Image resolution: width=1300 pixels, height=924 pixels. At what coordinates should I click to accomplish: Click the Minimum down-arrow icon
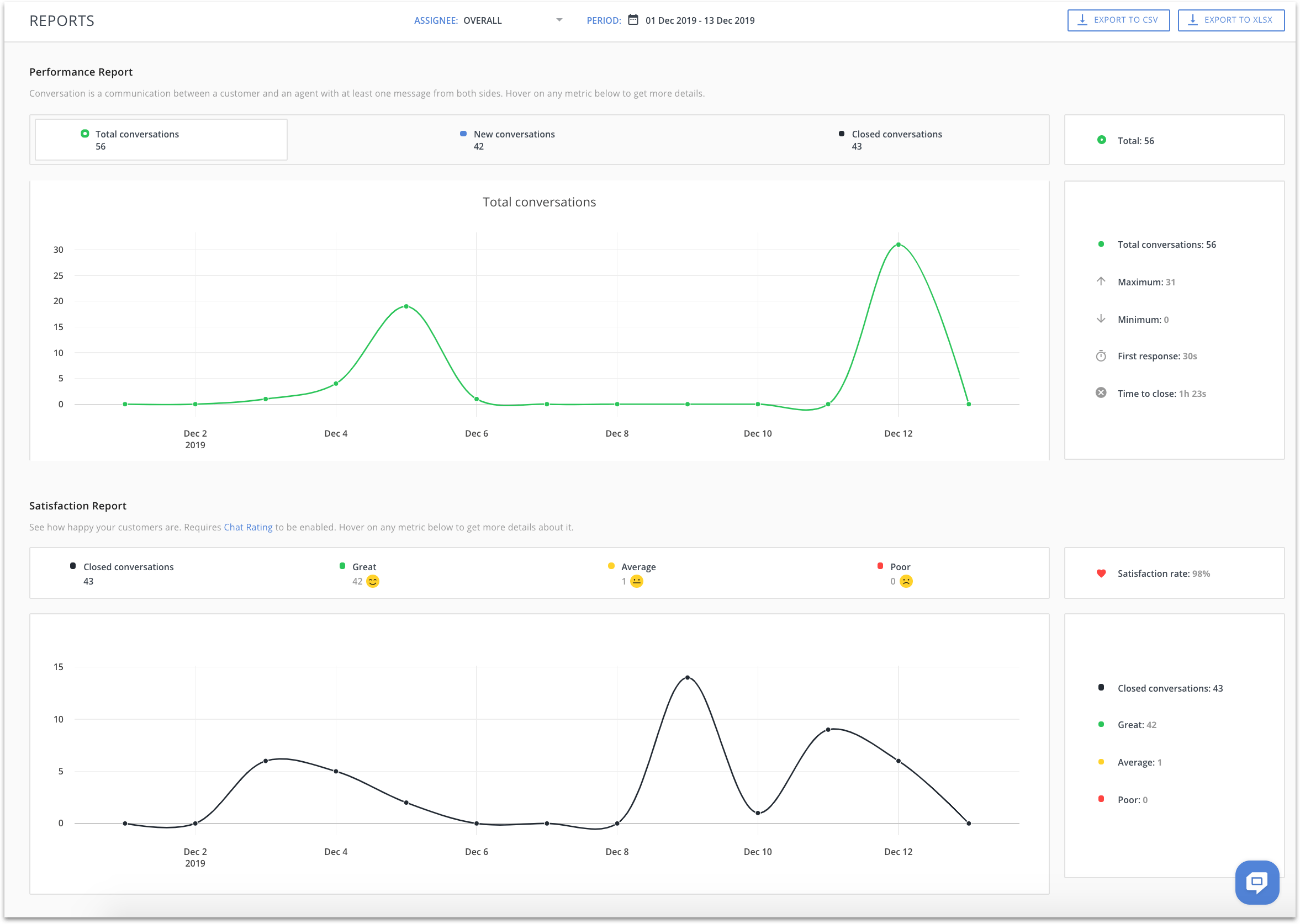1101,319
